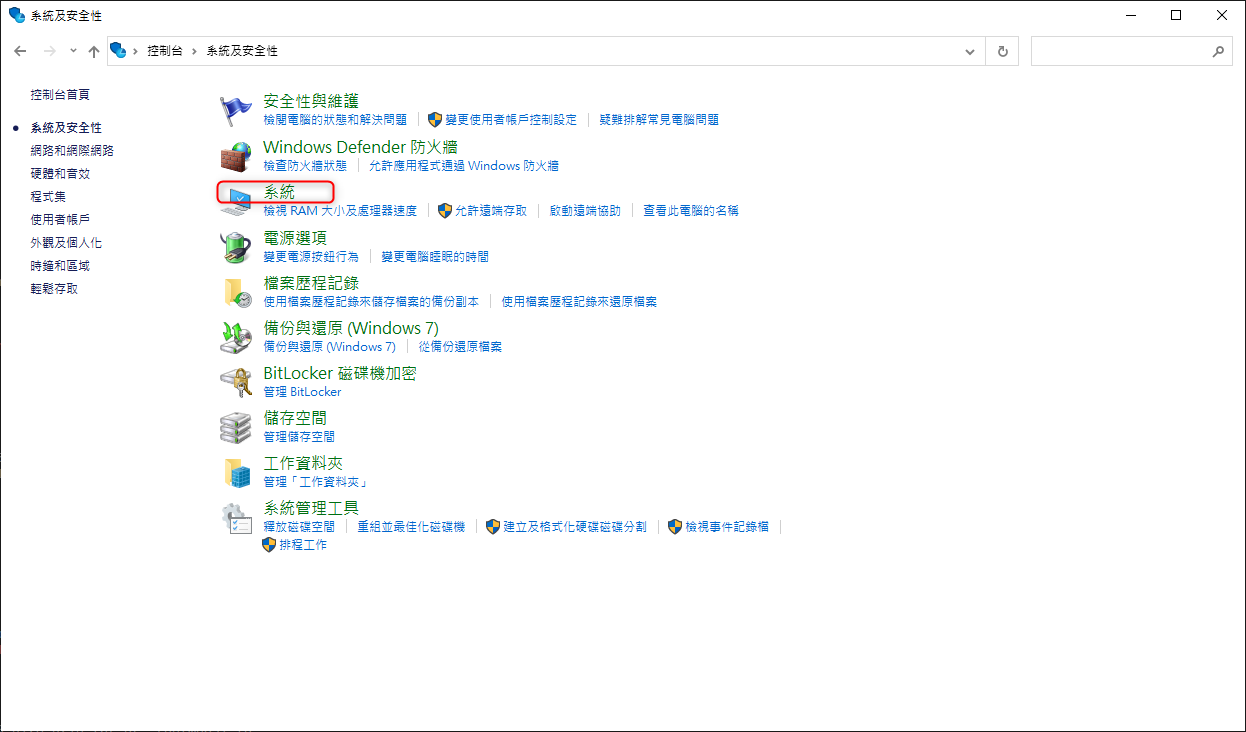Click the 工作資料夾 folder icon
This screenshot has width=1246, height=732.
point(236,472)
